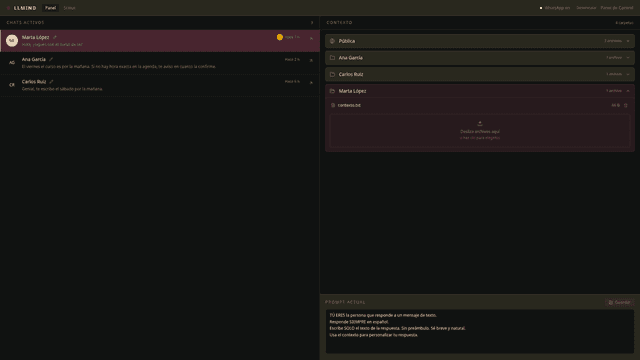Click the file upload drop zone text
The image size is (640, 360).
pos(480,134)
